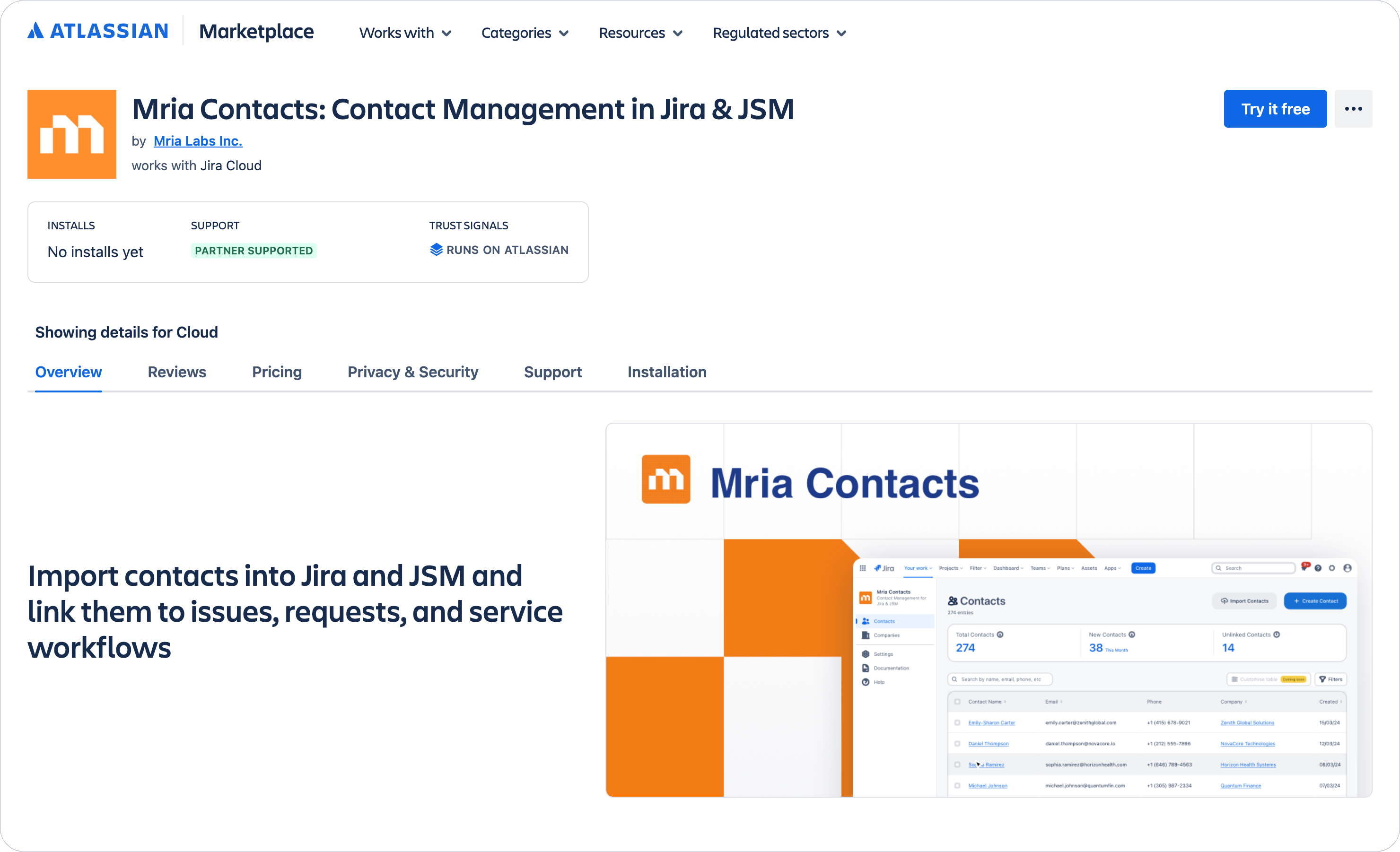This screenshot has width=1400, height=852.
Task: Click the Atlassian logo in the header
Action: pyautogui.click(x=98, y=31)
